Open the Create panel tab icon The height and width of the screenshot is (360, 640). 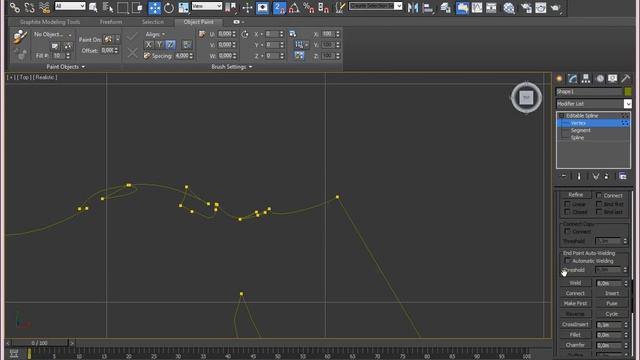(x=560, y=78)
